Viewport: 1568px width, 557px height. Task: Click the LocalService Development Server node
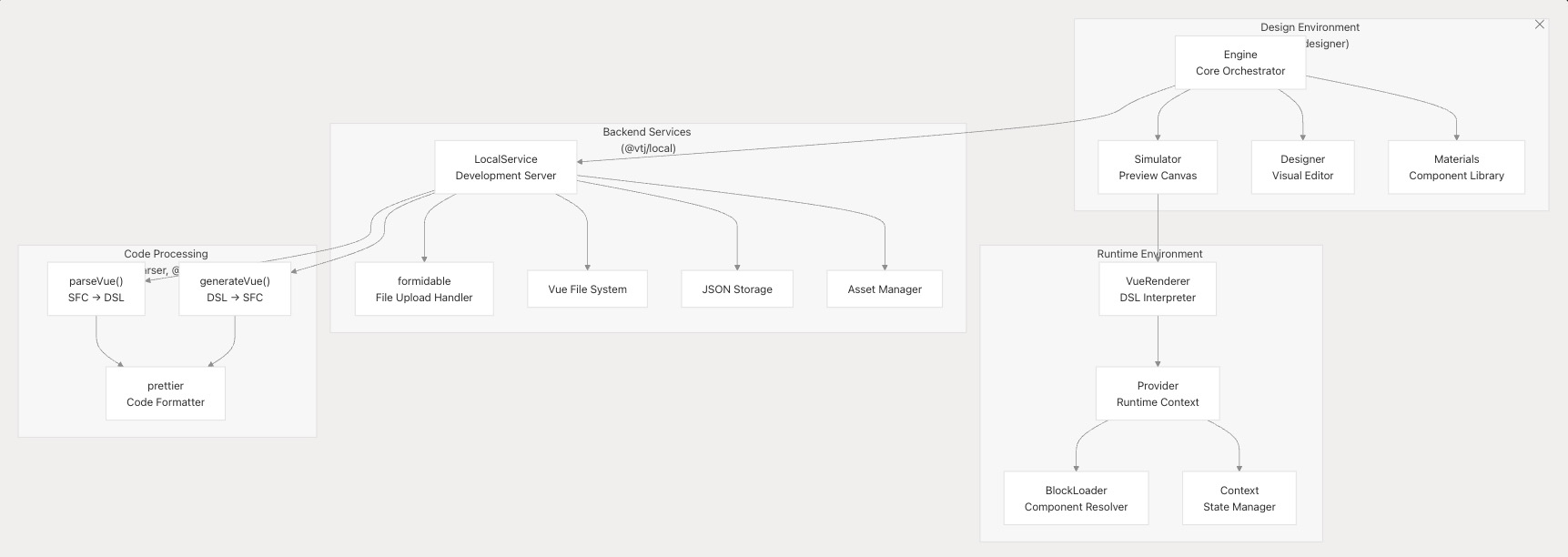point(505,167)
